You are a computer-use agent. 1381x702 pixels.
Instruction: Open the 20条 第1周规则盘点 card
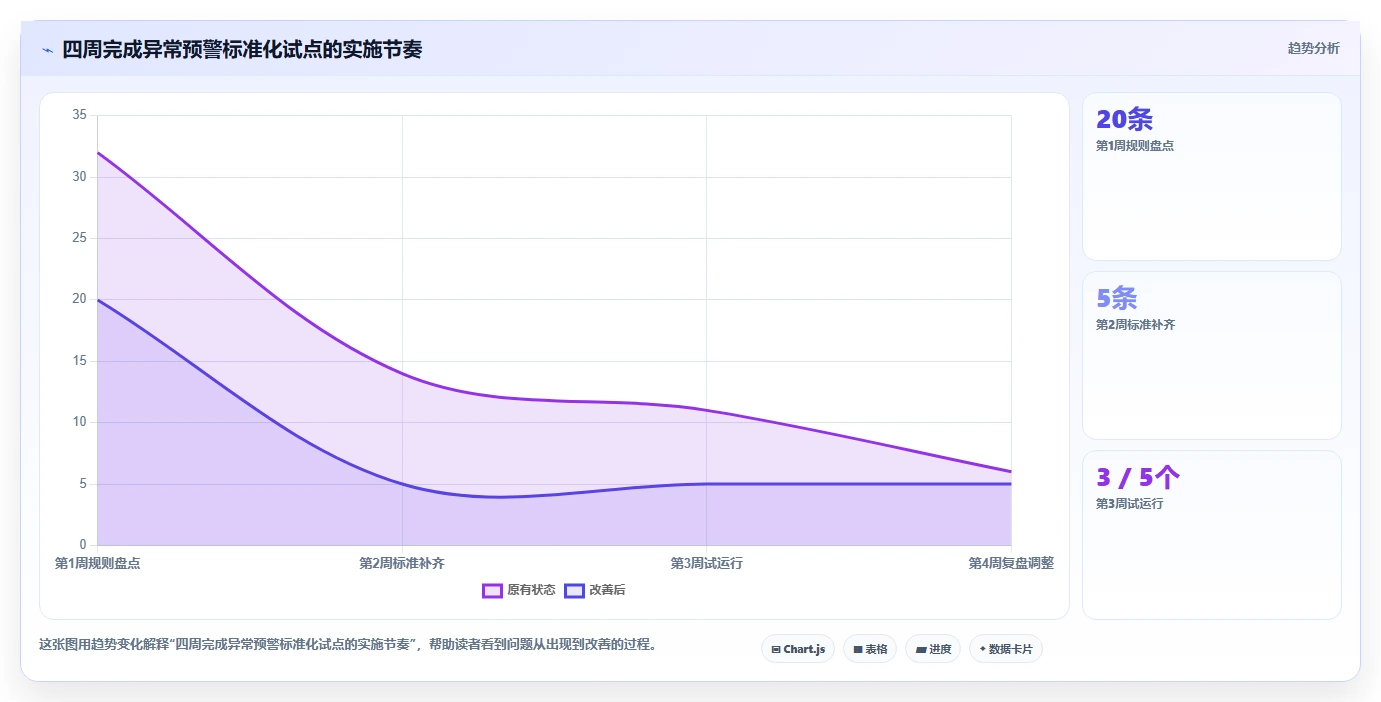click(x=1211, y=177)
